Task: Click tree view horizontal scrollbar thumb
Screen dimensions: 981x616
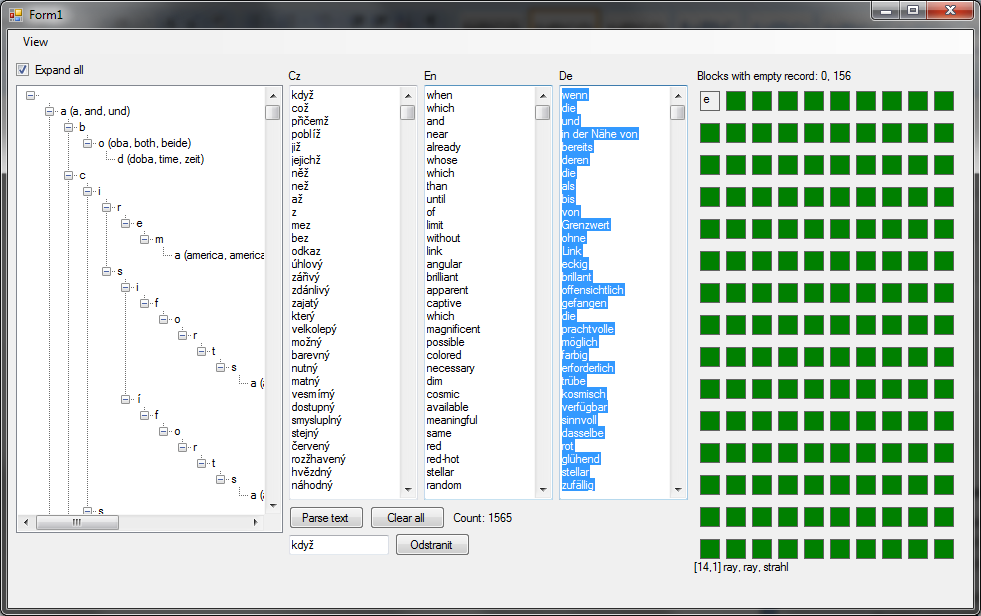Action: click(77, 522)
